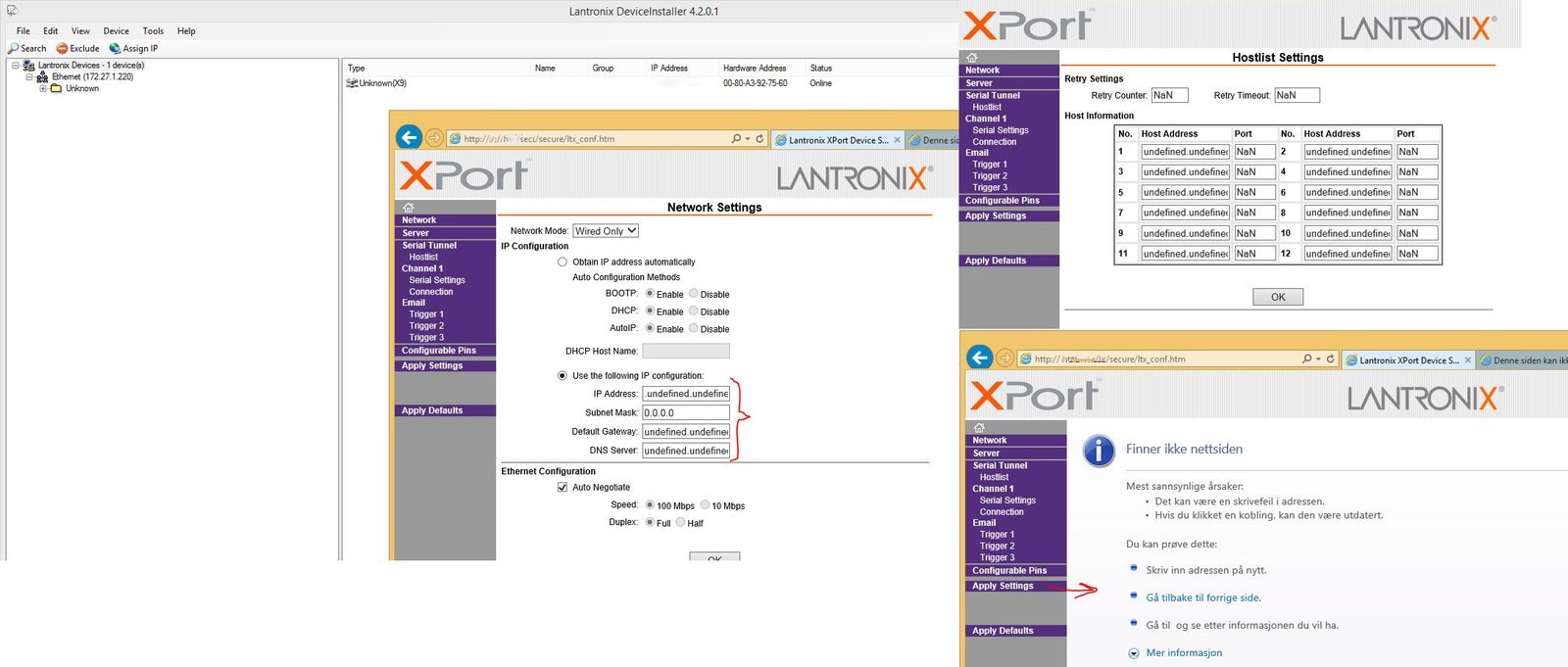Open the File menu
Image resolution: width=1568 pixels, height=667 pixels.
(24, 31)
